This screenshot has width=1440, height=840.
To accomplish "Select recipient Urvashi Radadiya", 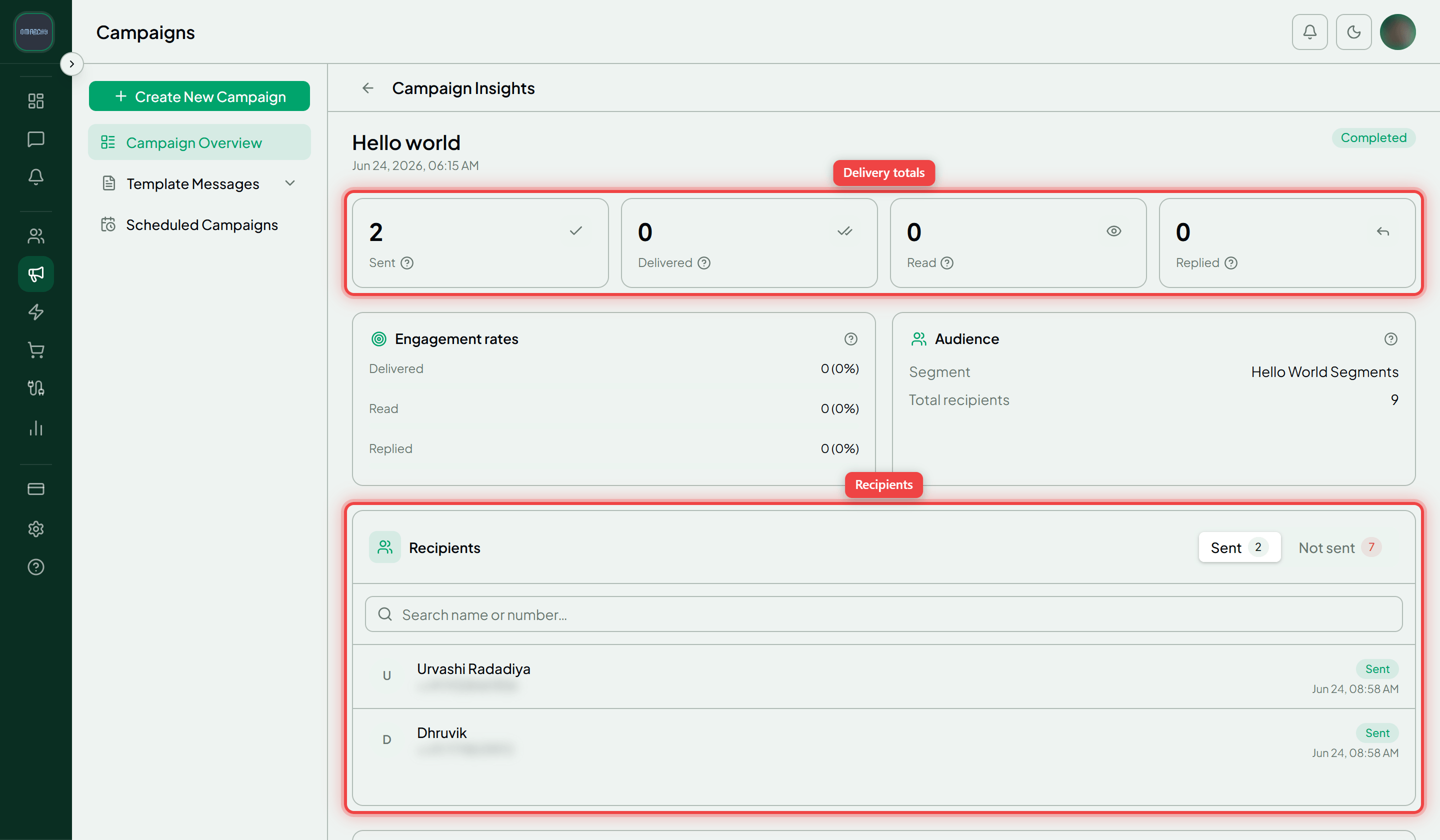I will [883, 677].
